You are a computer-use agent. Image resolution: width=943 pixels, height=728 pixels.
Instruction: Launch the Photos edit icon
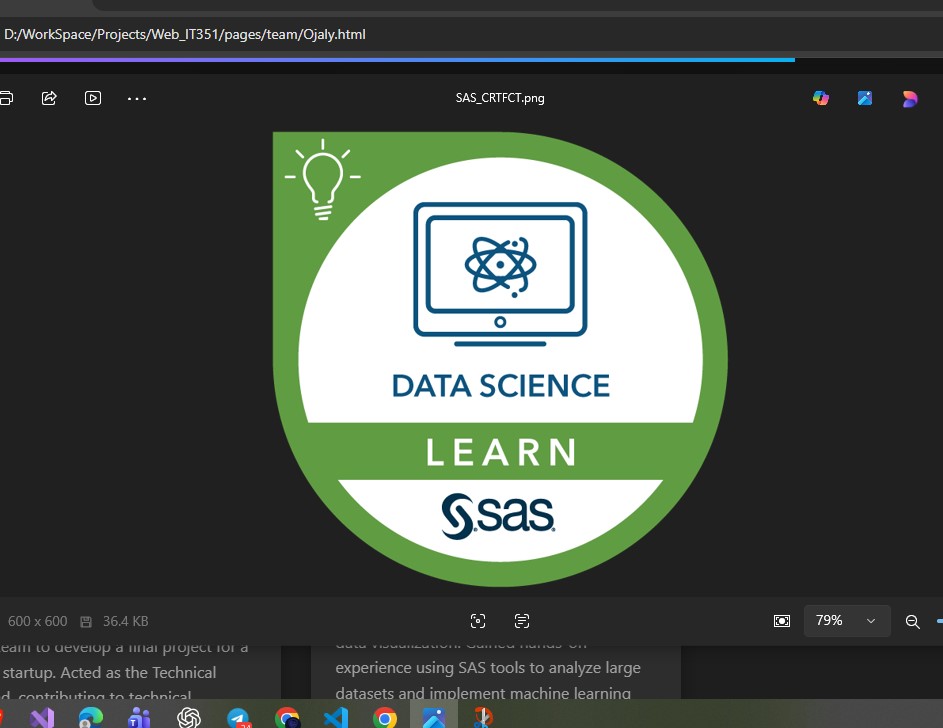tap(864, 98)
